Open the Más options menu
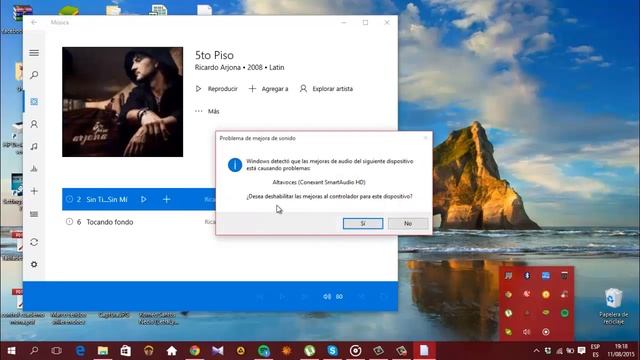 pyautogui.click(x=207, y=111)
